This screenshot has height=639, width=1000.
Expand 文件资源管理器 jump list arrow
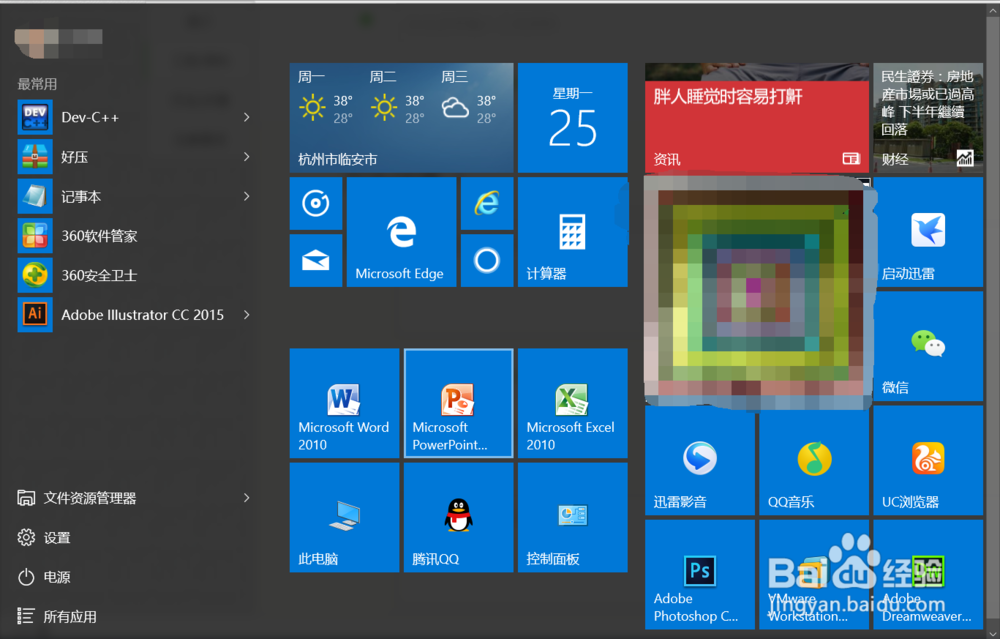point(247,498)
